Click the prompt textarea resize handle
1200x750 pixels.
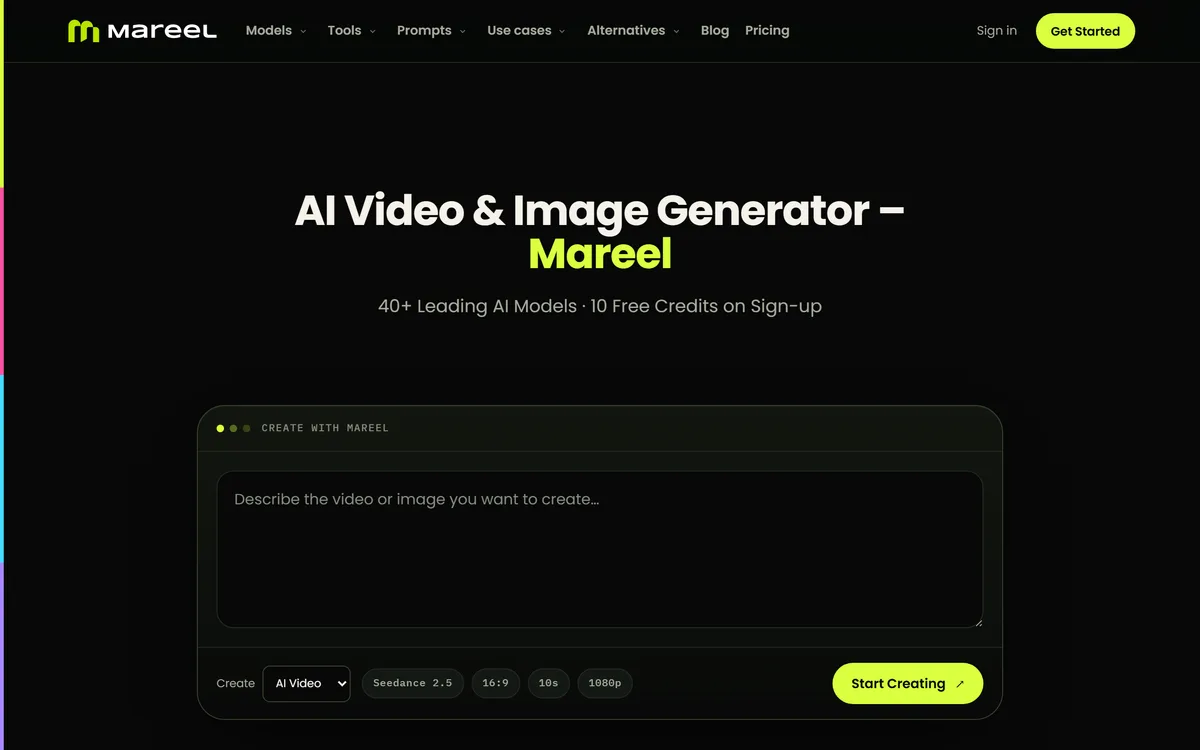point(977,622)
